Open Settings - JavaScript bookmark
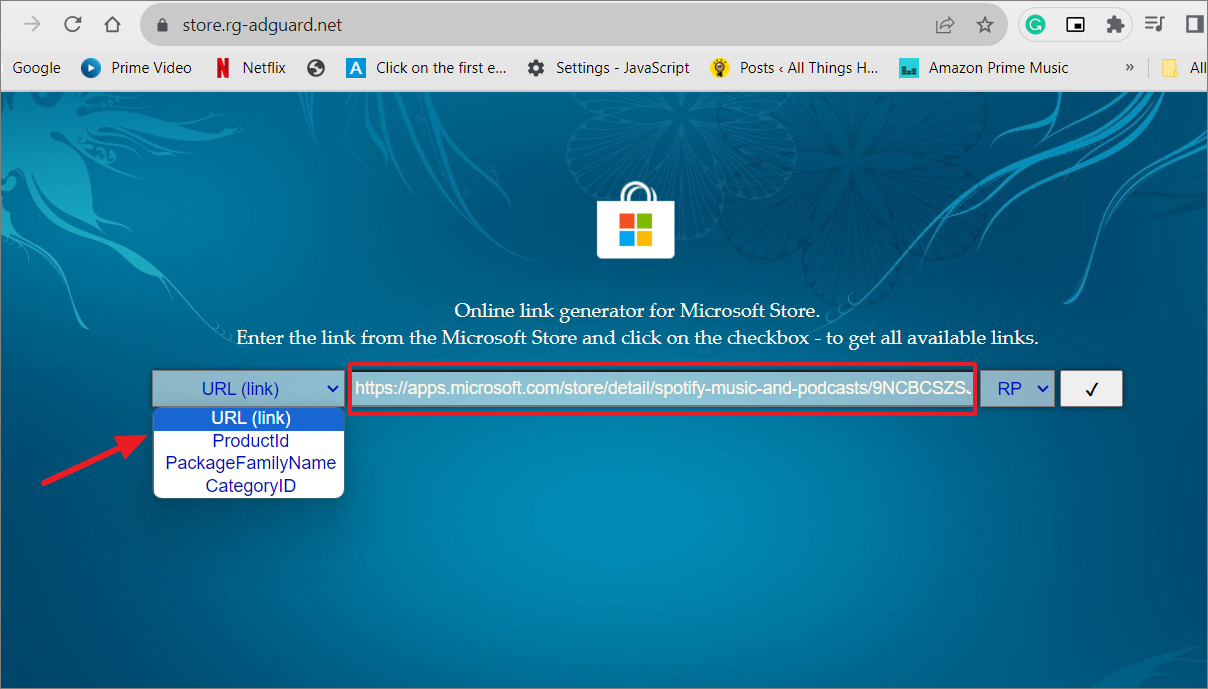The image size is (1208, 689). pyautogui.click(x=608, y=68)
